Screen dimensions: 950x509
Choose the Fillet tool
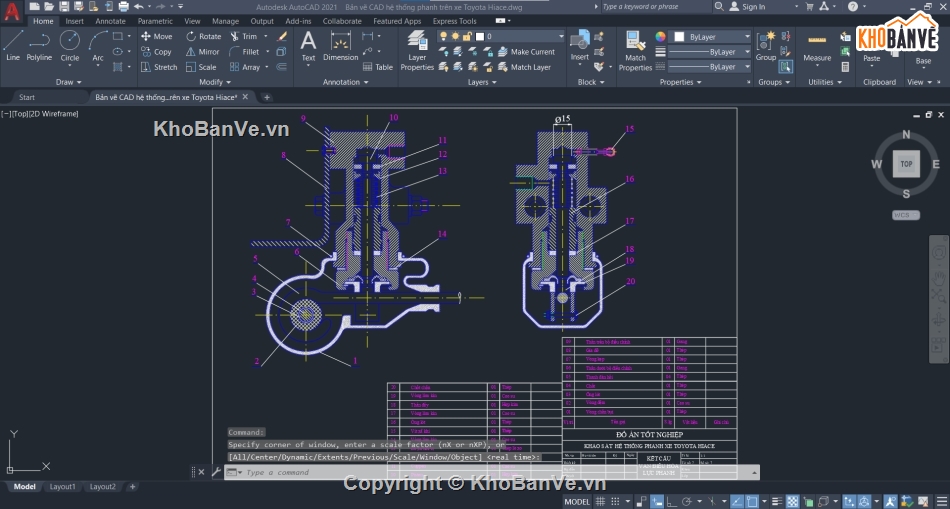tap(245, 52)
